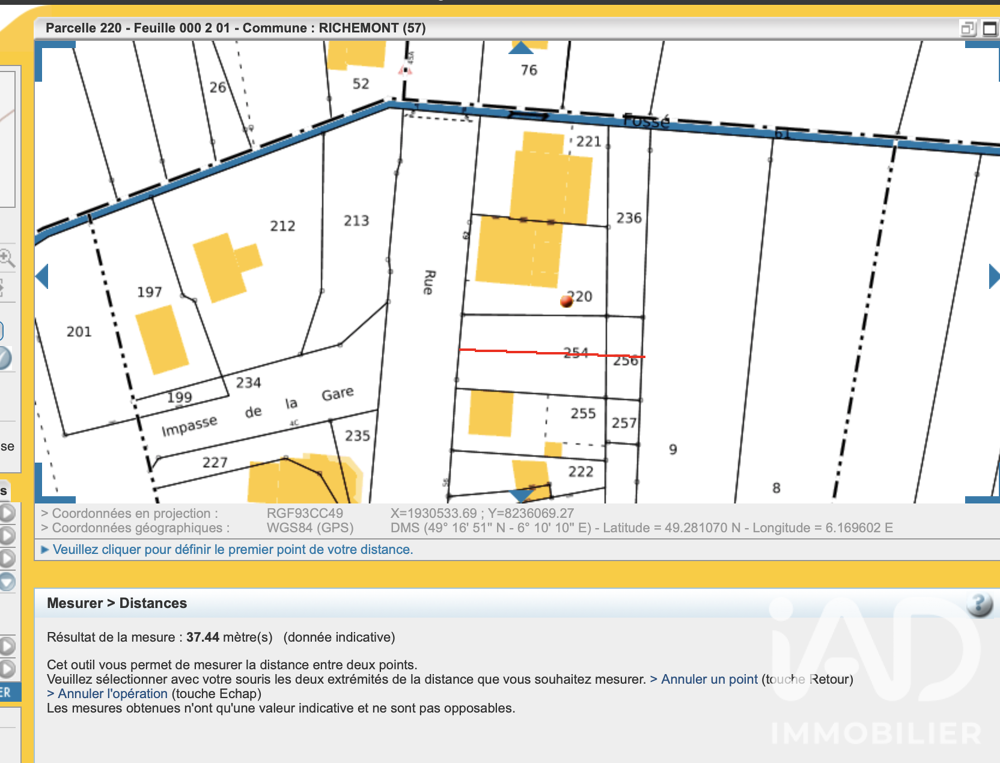This screenshot has width=1000, height=763.
Task: Maximize the map window with the square icon
Action: 990,28
